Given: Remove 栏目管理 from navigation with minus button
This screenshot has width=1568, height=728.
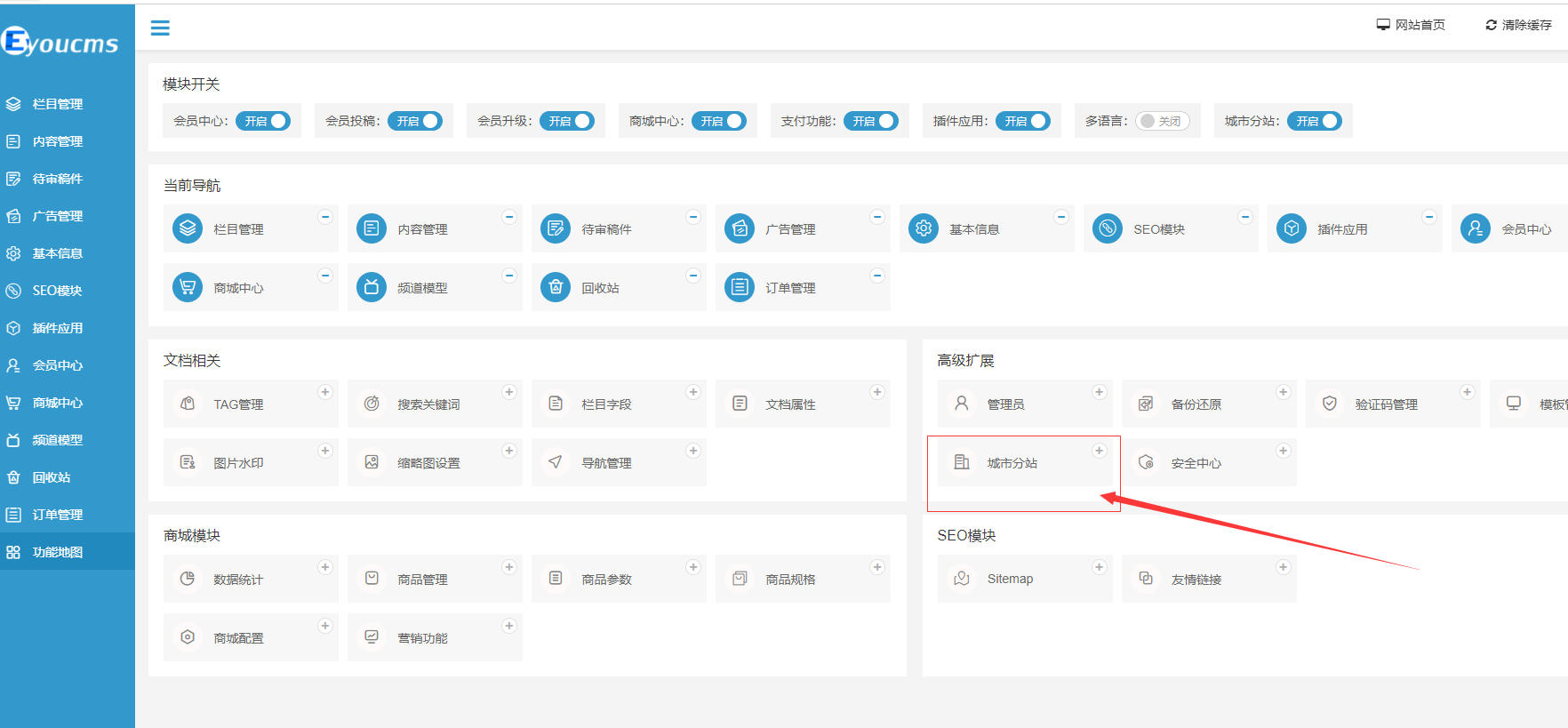Looking at the screenshot, I should [325, 217].
